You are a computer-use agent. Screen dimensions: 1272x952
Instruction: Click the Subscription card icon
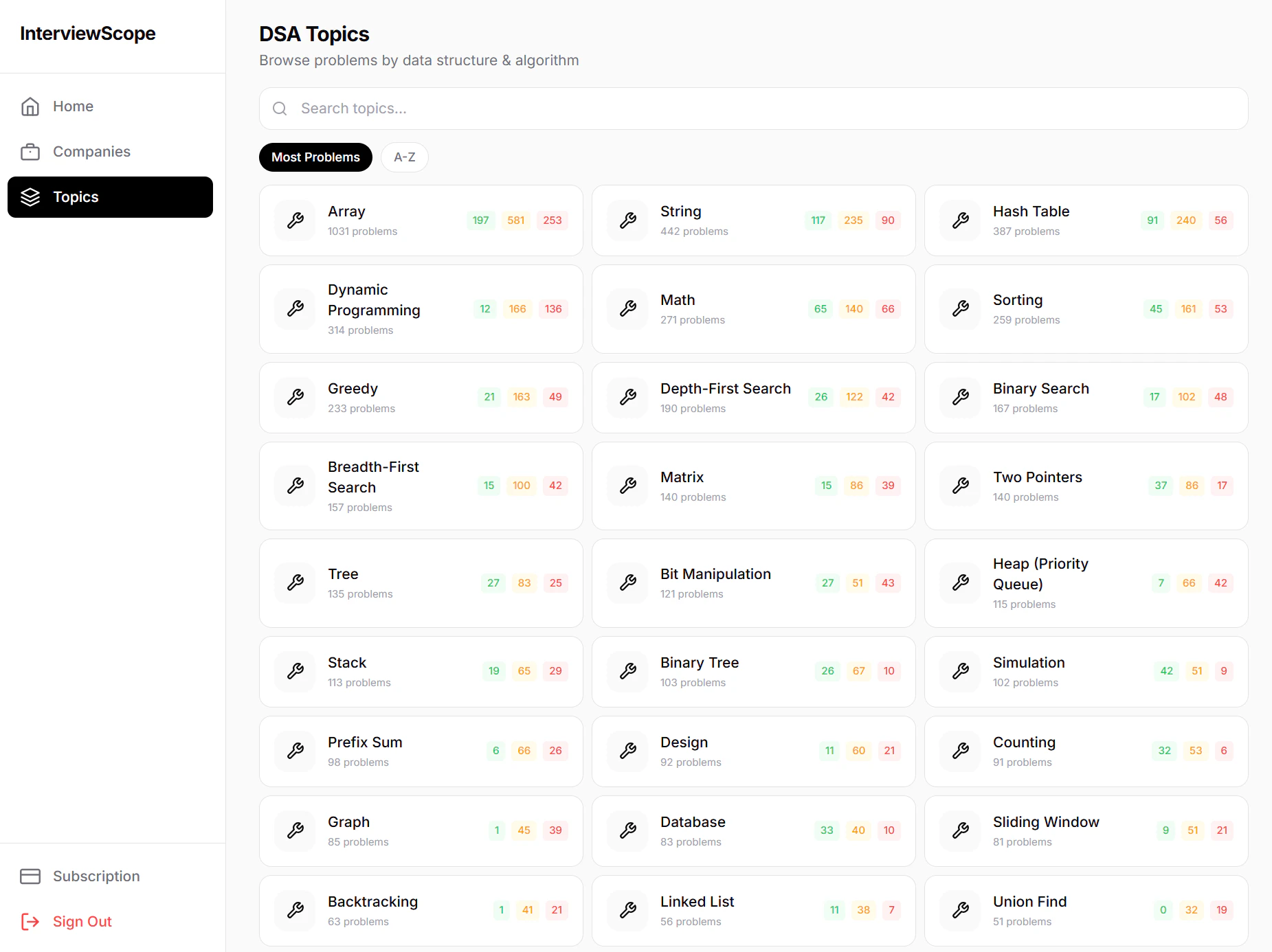[x=30, y=876]
